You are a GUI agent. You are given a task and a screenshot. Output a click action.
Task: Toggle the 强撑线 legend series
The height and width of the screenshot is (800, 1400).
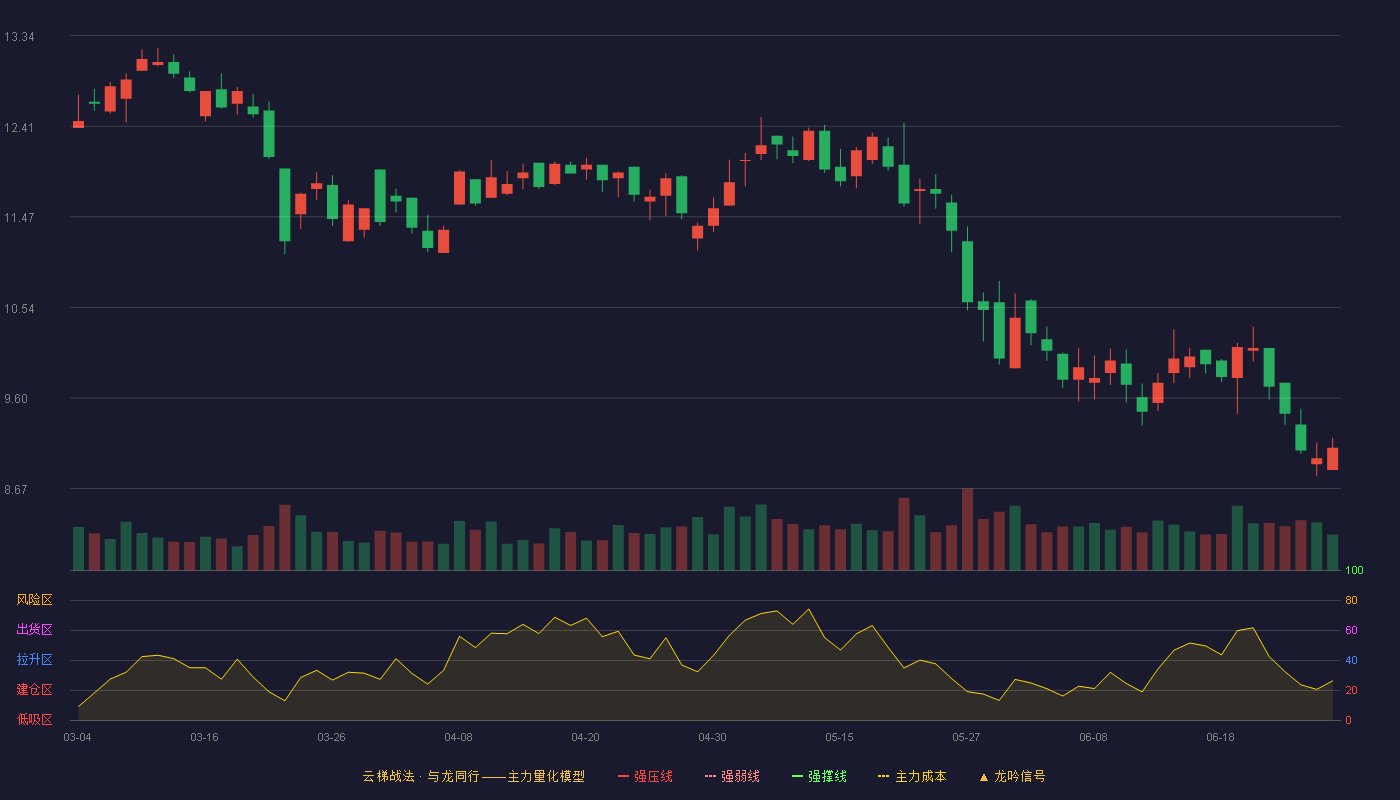[819, 776]
